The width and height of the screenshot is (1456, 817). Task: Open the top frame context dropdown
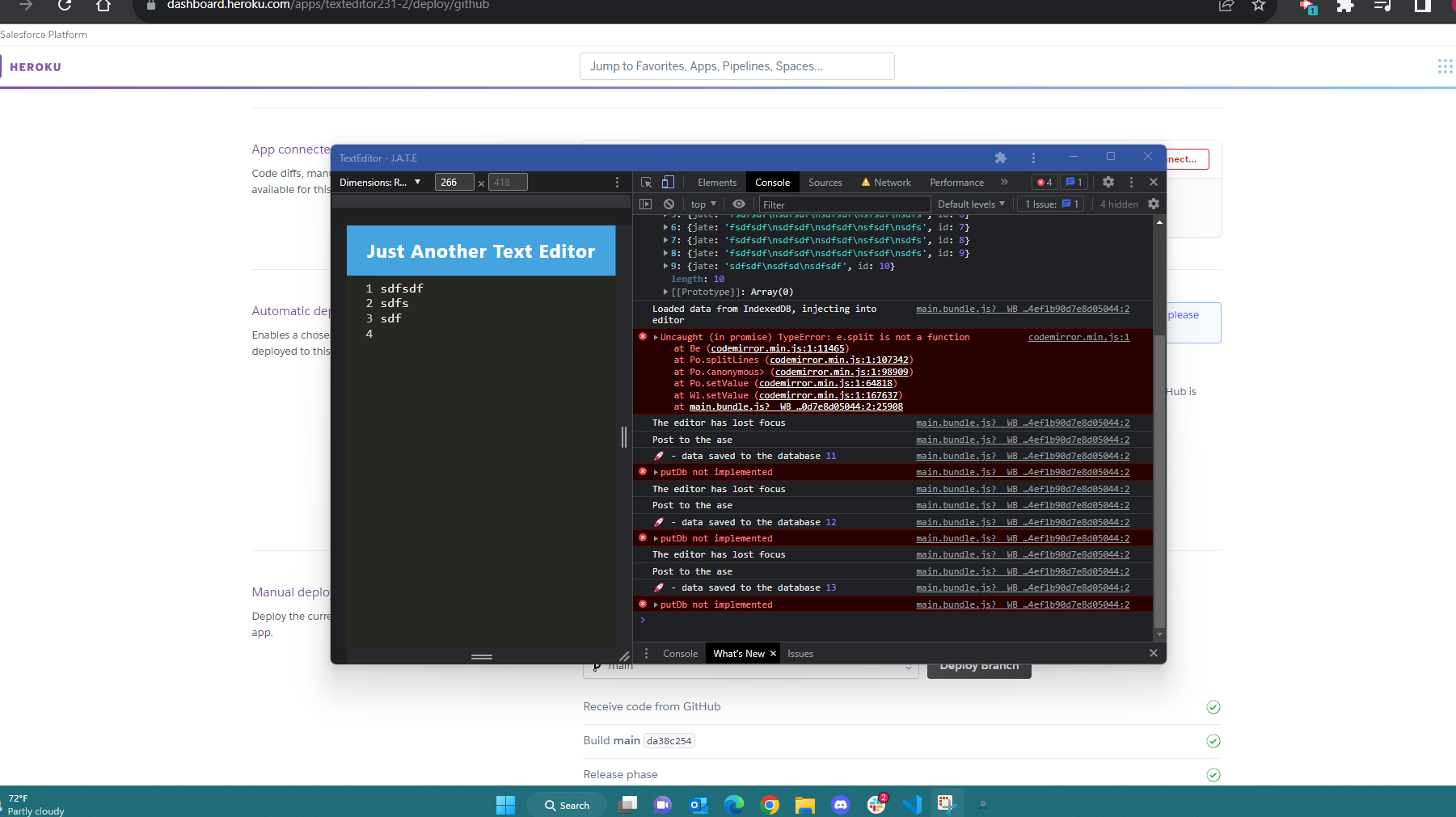[x=702, y=204]
